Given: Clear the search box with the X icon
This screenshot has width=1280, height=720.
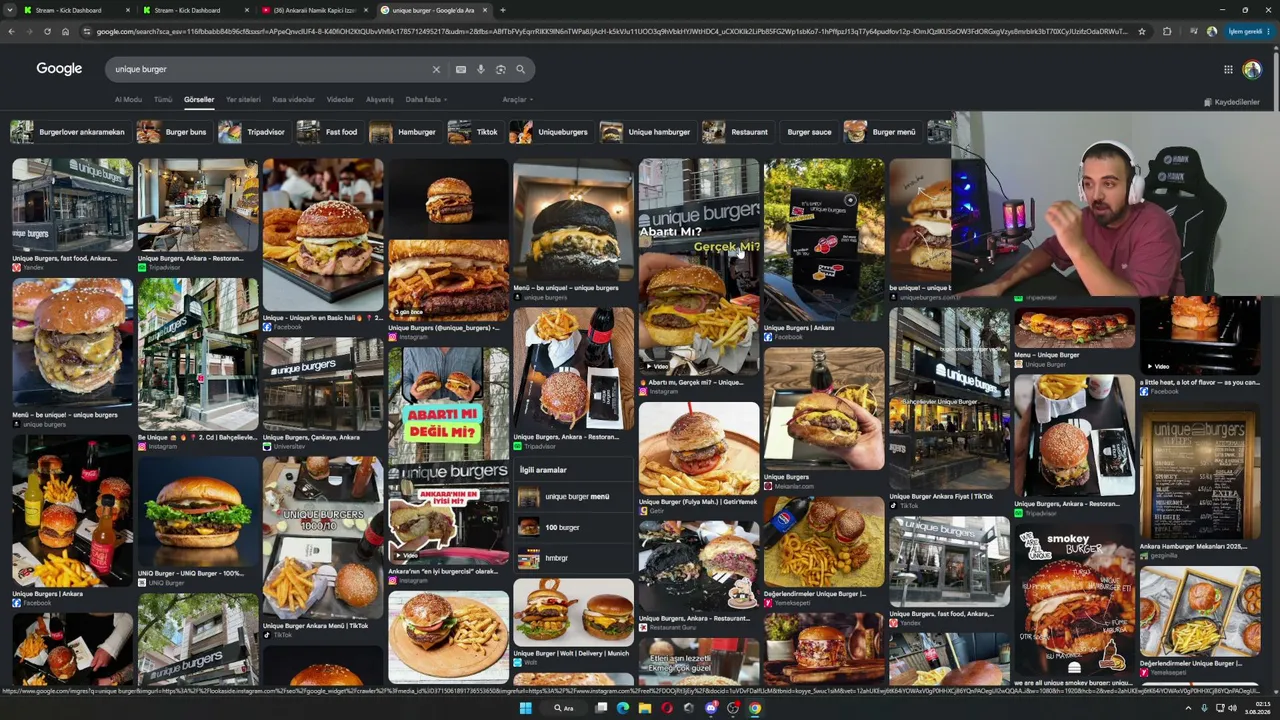Looking at the screenshot, I should point(436,69).
